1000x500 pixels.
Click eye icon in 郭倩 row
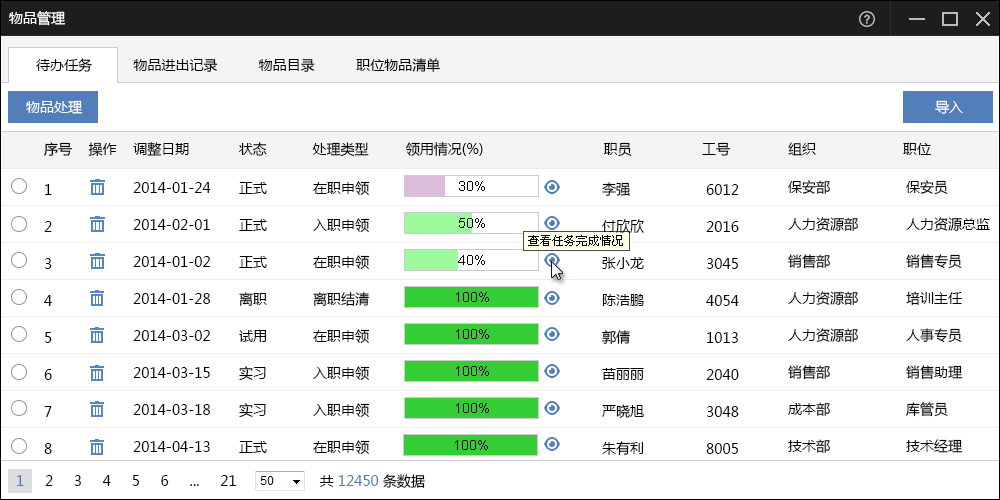552,335
